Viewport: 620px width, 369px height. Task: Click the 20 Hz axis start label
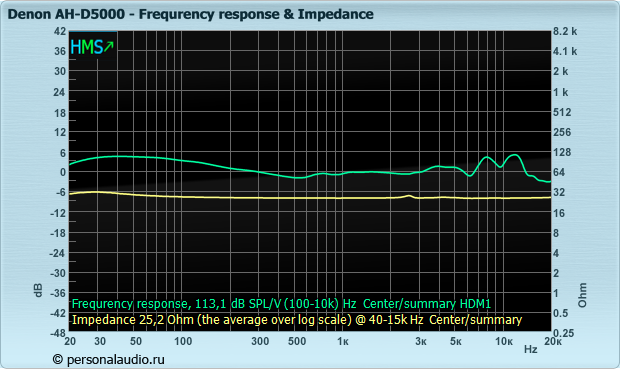[x=70, y=341]
